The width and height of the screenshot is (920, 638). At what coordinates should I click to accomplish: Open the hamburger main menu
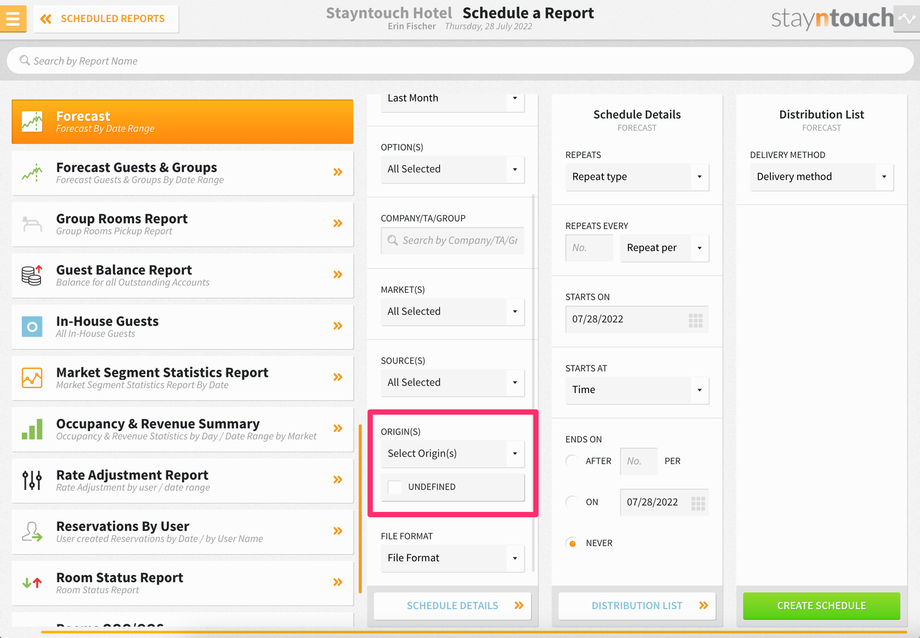(12, 18)
